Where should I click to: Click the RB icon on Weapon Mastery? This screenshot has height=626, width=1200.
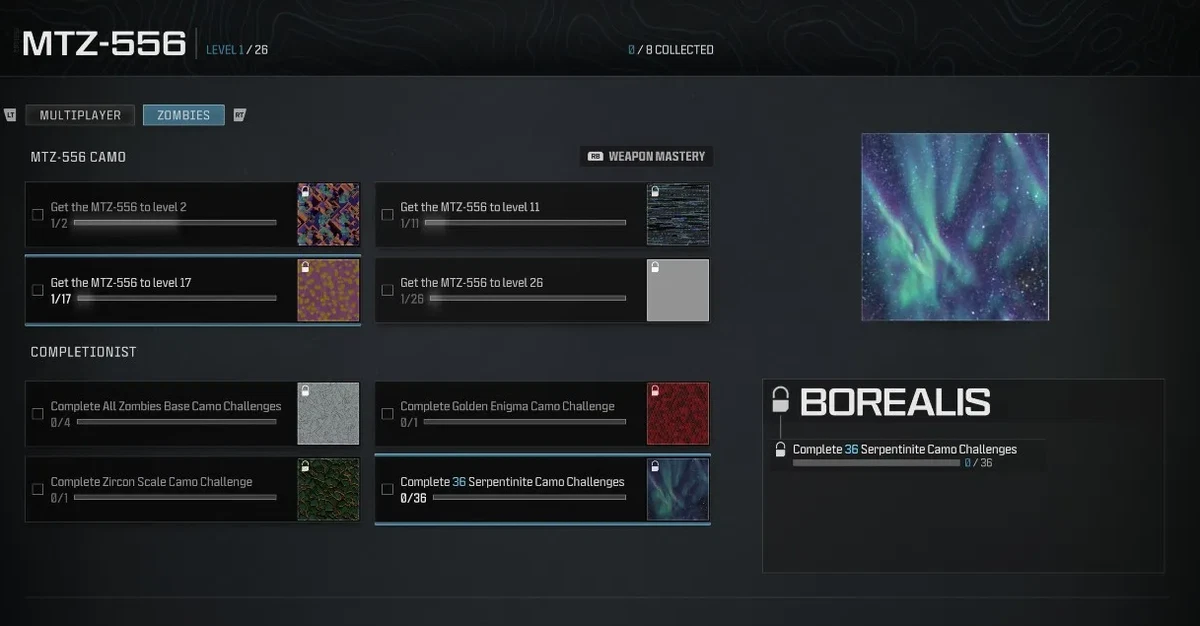596,156
